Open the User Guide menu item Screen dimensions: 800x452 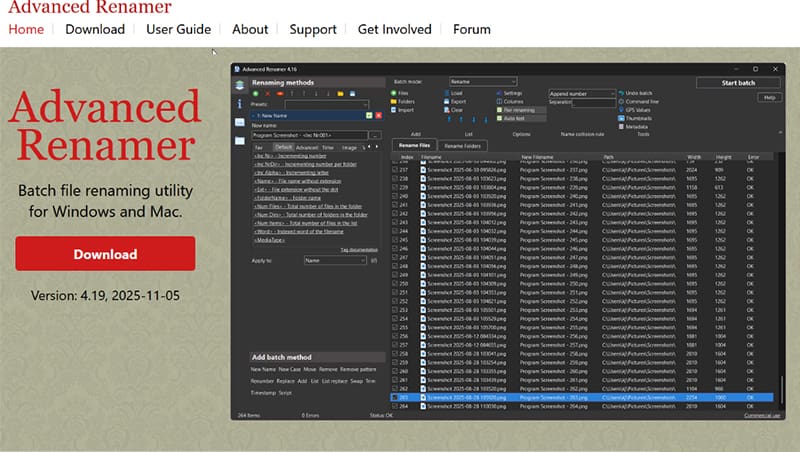(x=178, y=29)
